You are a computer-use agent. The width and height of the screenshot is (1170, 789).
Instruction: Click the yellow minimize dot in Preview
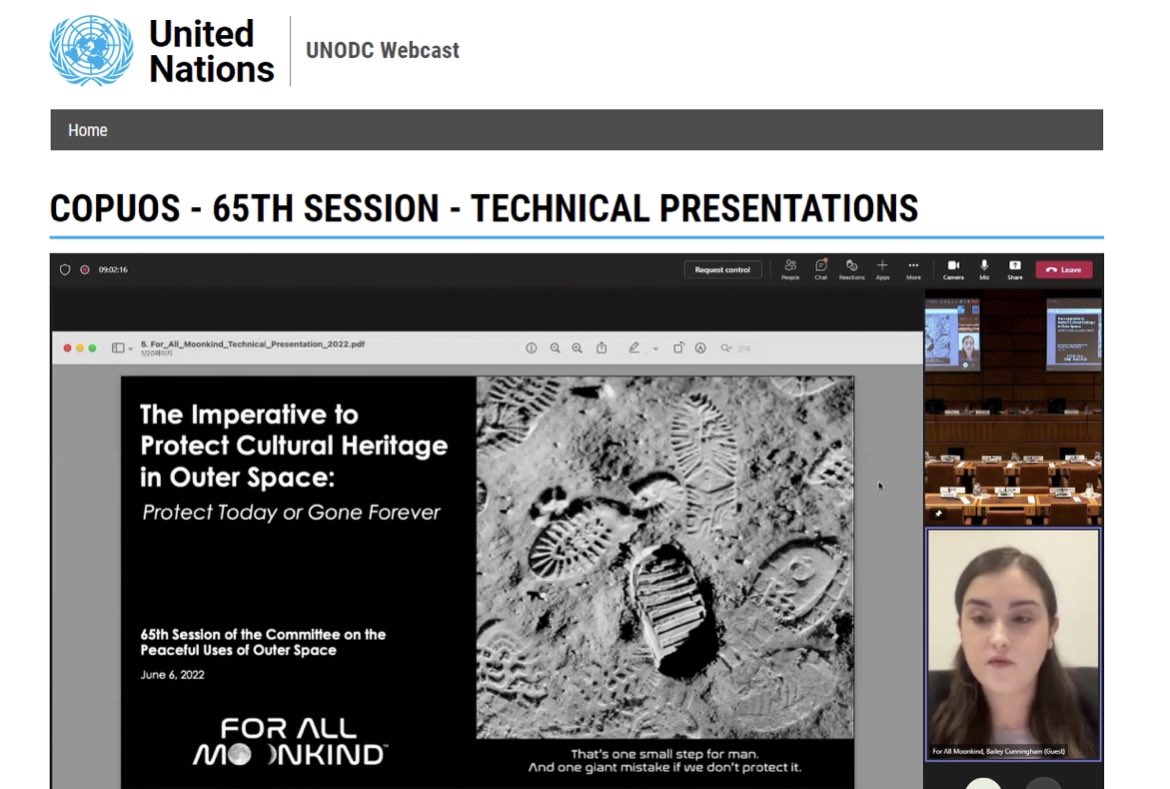[80, 348]
